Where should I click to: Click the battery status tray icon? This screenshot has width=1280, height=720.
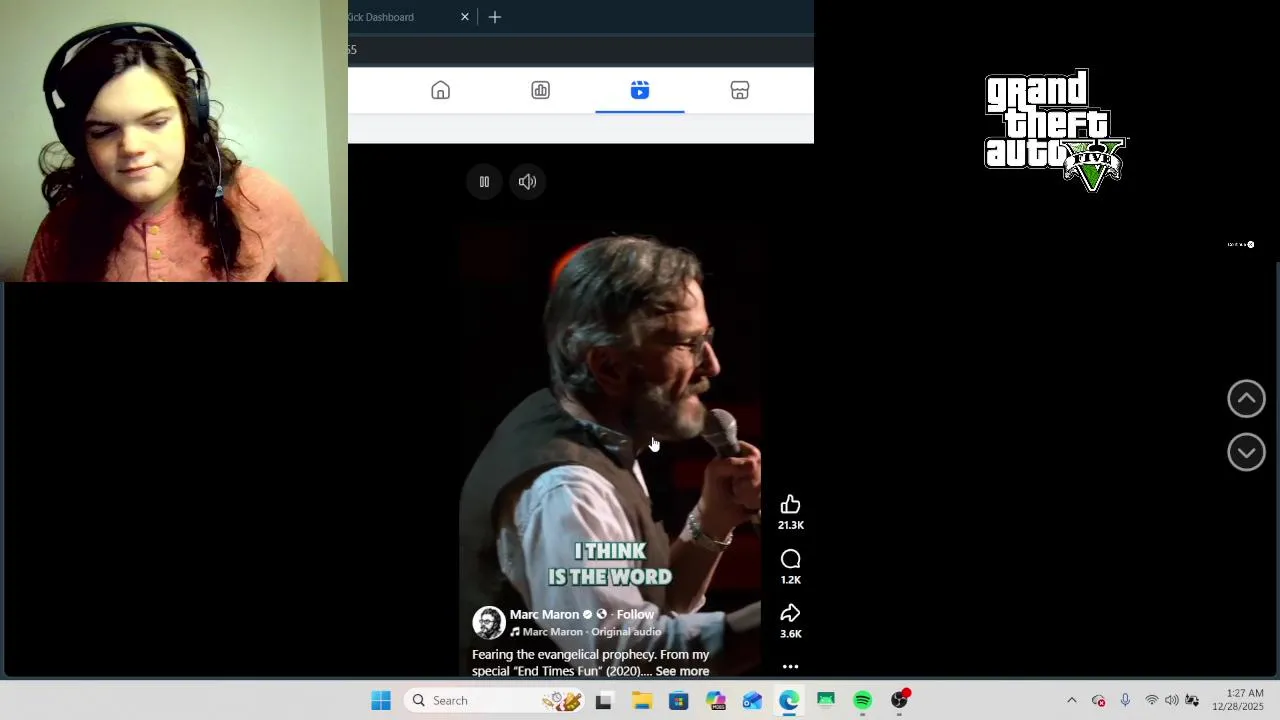[x=1192, y=701]
